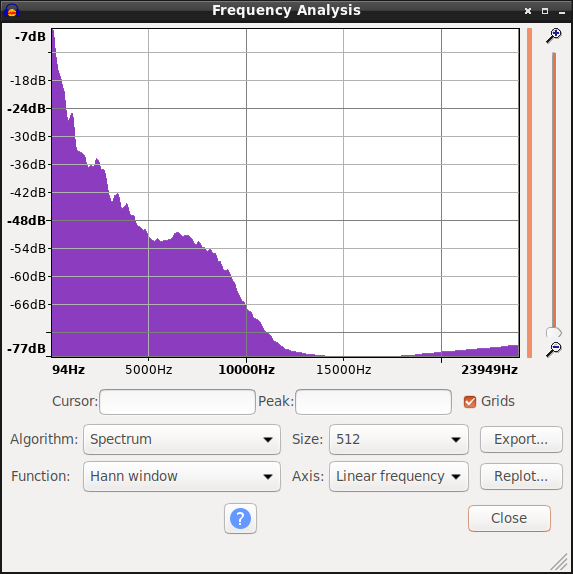Click the purple spectrum plot area
This screenshot has height=574, width=573.
[x=285, y=193]
